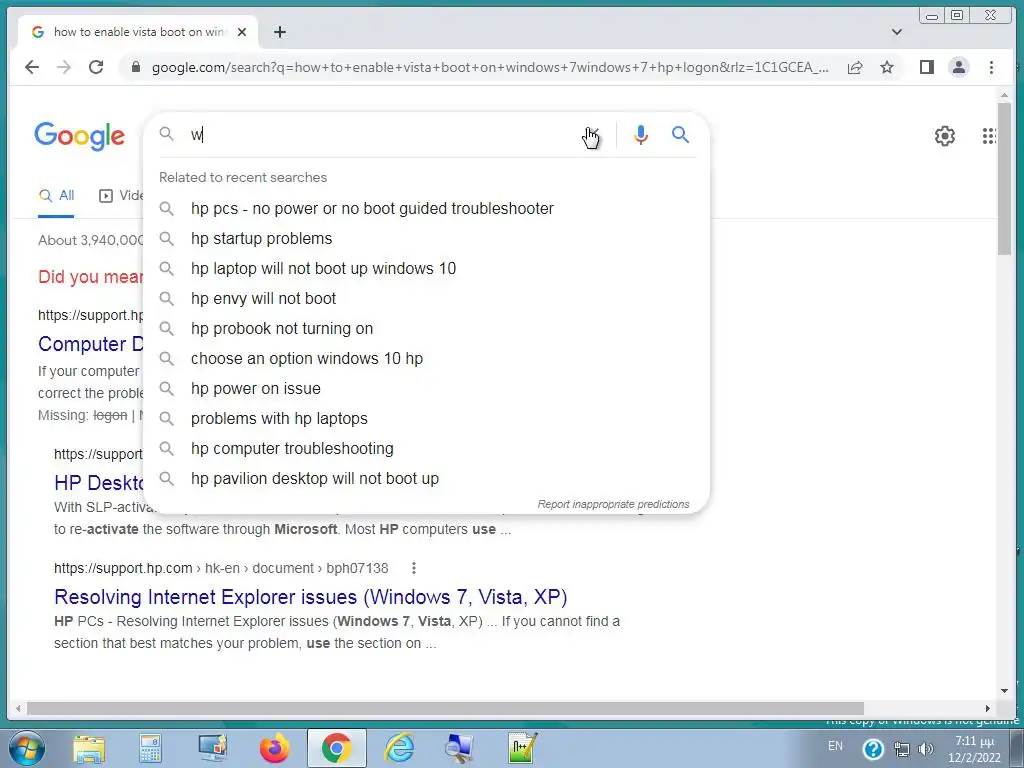Image resolution: width=1024 pixels, height=768 pixels.
Task: Click the Chrome address bar URL
Action: tap(490, 67)
